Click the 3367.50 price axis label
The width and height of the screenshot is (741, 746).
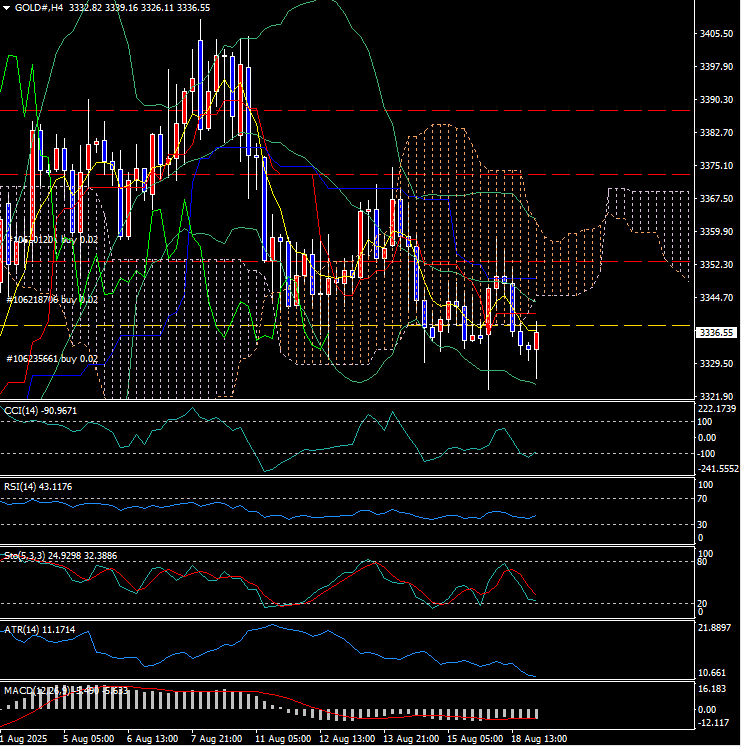[x=716, y=198]
